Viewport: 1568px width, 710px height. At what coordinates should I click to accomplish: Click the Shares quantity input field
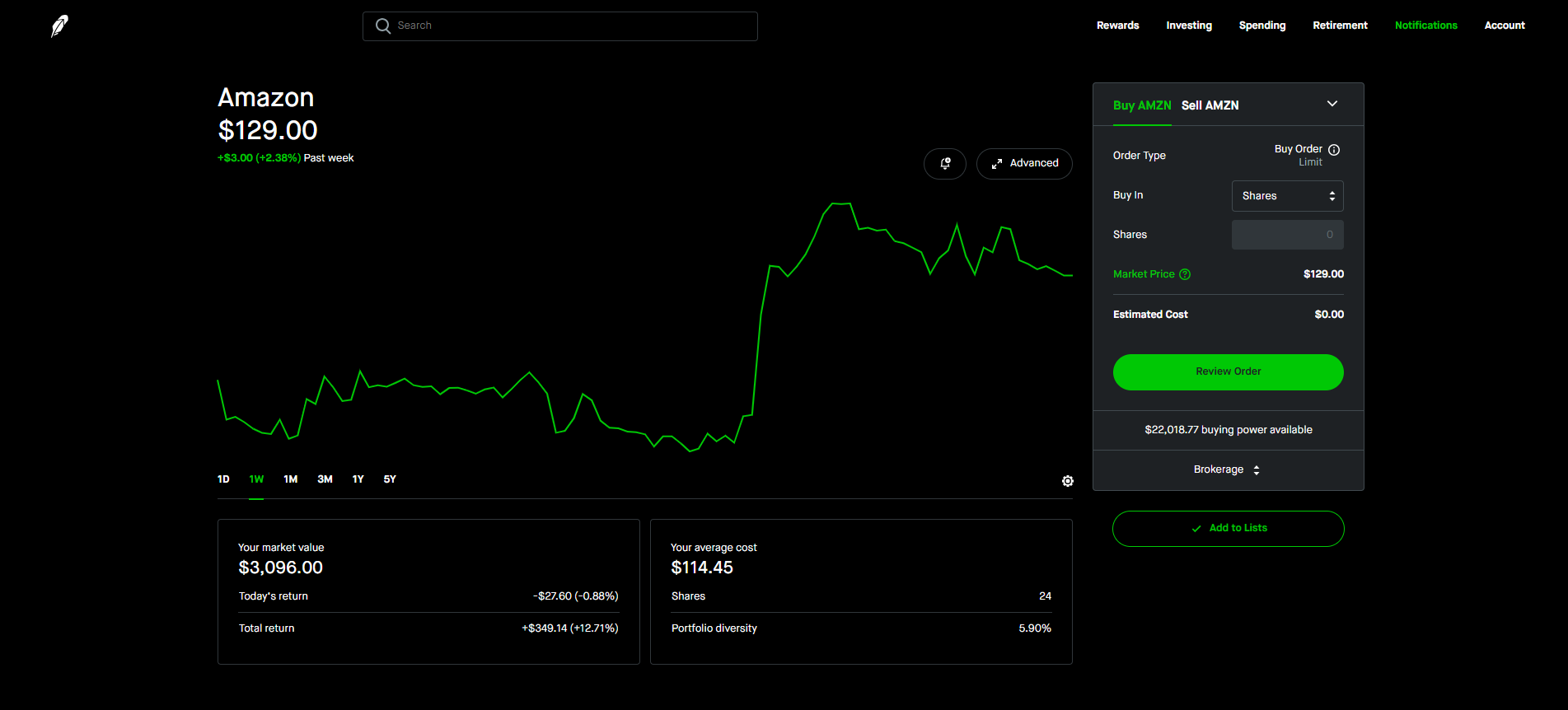point(1287,235)
